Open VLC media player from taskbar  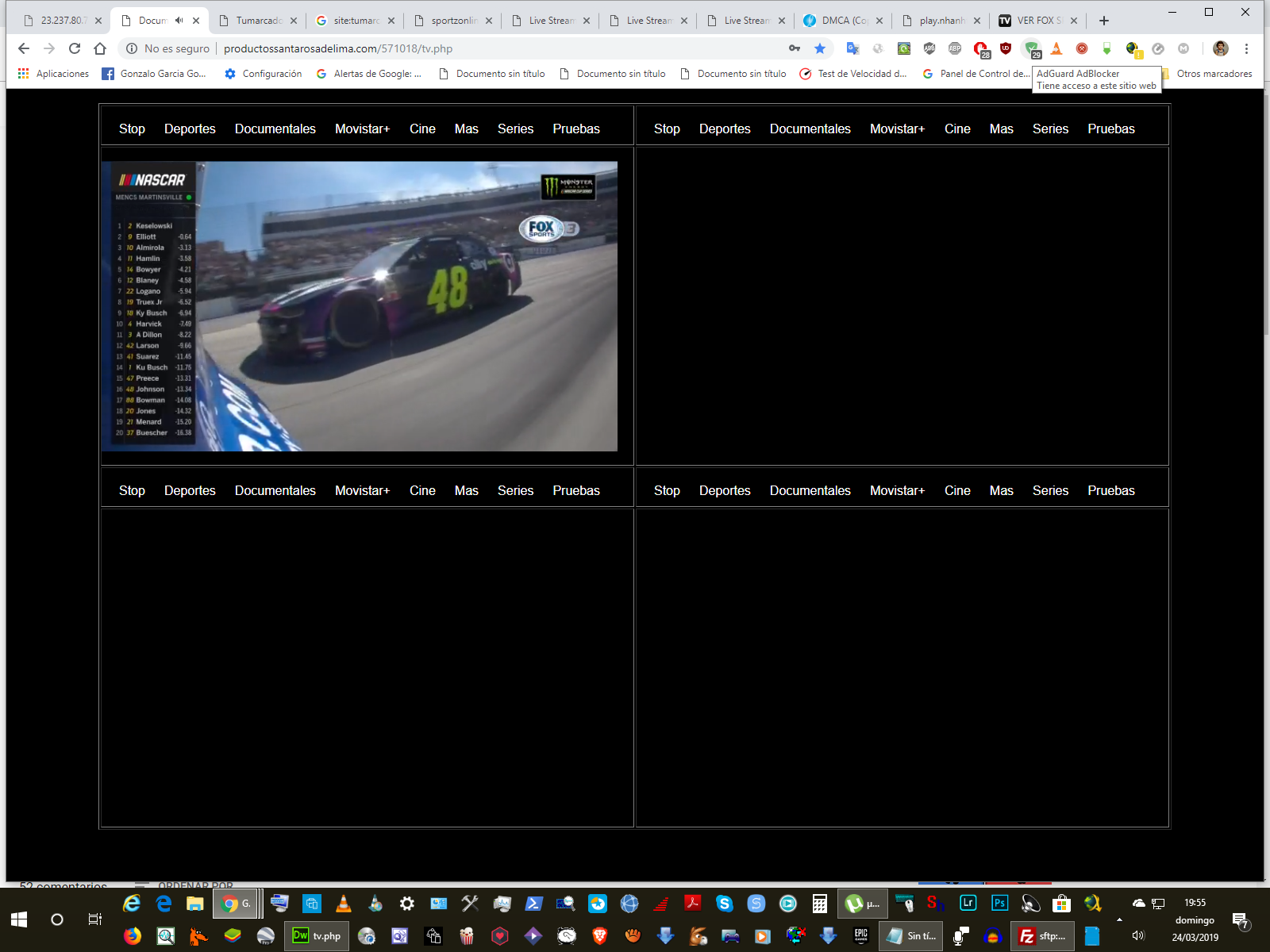344,903
